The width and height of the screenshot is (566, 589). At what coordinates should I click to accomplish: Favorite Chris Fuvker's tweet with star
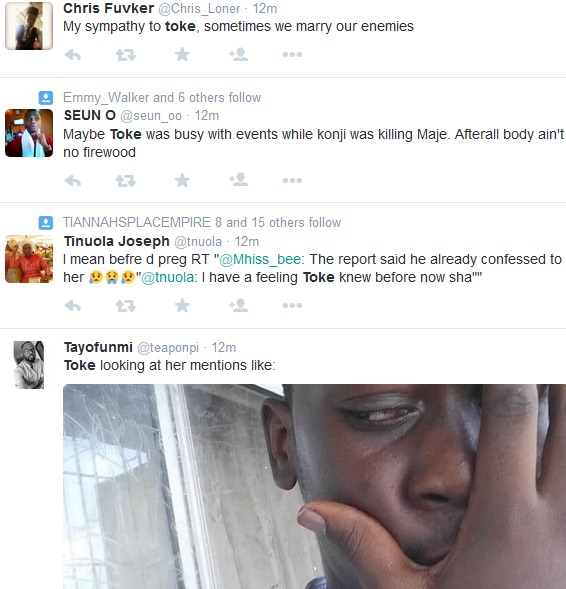(182, 54)
